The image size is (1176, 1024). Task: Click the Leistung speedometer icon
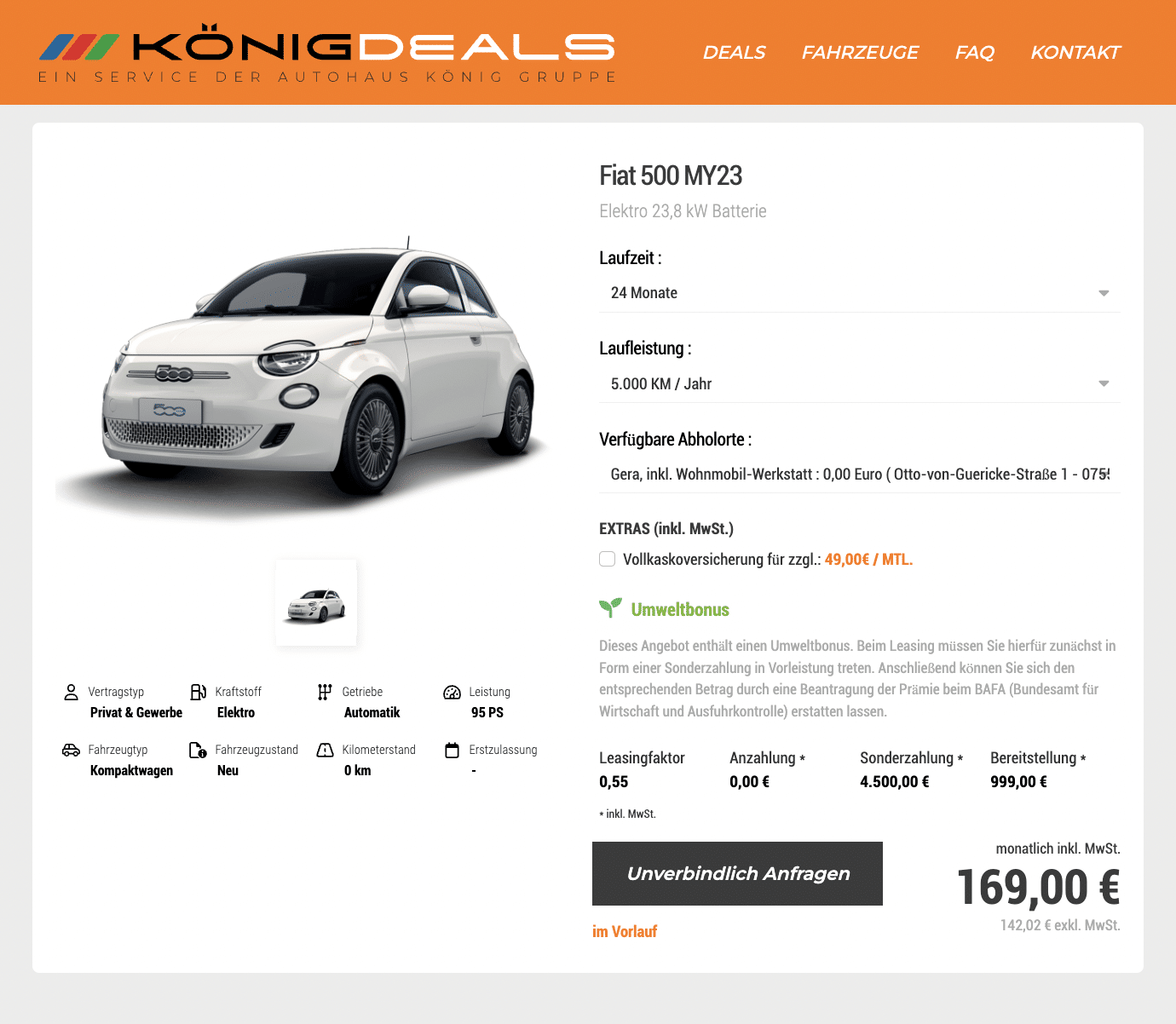452,692
